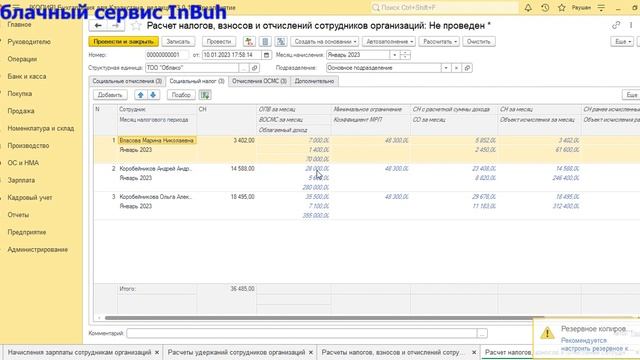This screenshot has width=640, height=360.
Task: Open the Администрирование section in the sidebar
Action: (x=38, y=249)
